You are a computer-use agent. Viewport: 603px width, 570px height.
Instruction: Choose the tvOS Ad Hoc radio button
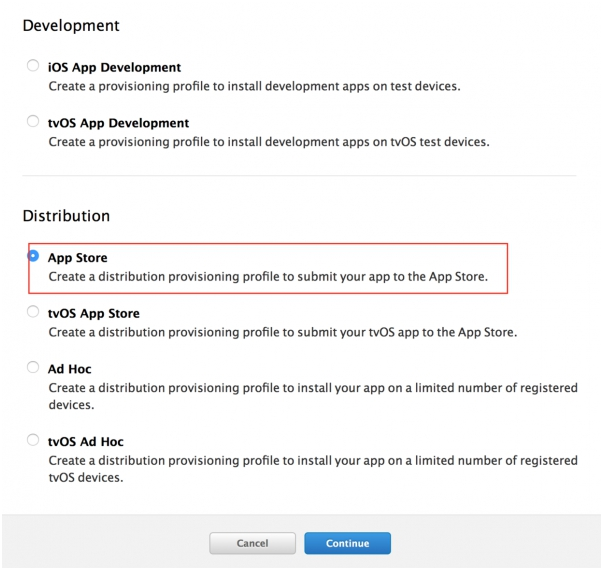(34, 441)
